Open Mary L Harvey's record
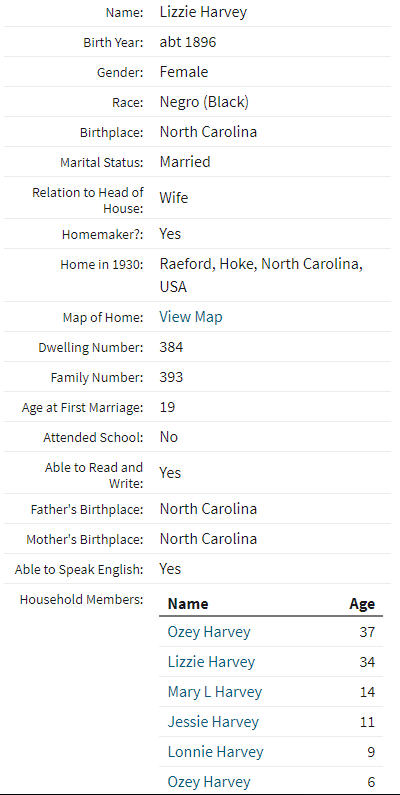Viewport: 400px width, 795px height. tap(215, 692)
